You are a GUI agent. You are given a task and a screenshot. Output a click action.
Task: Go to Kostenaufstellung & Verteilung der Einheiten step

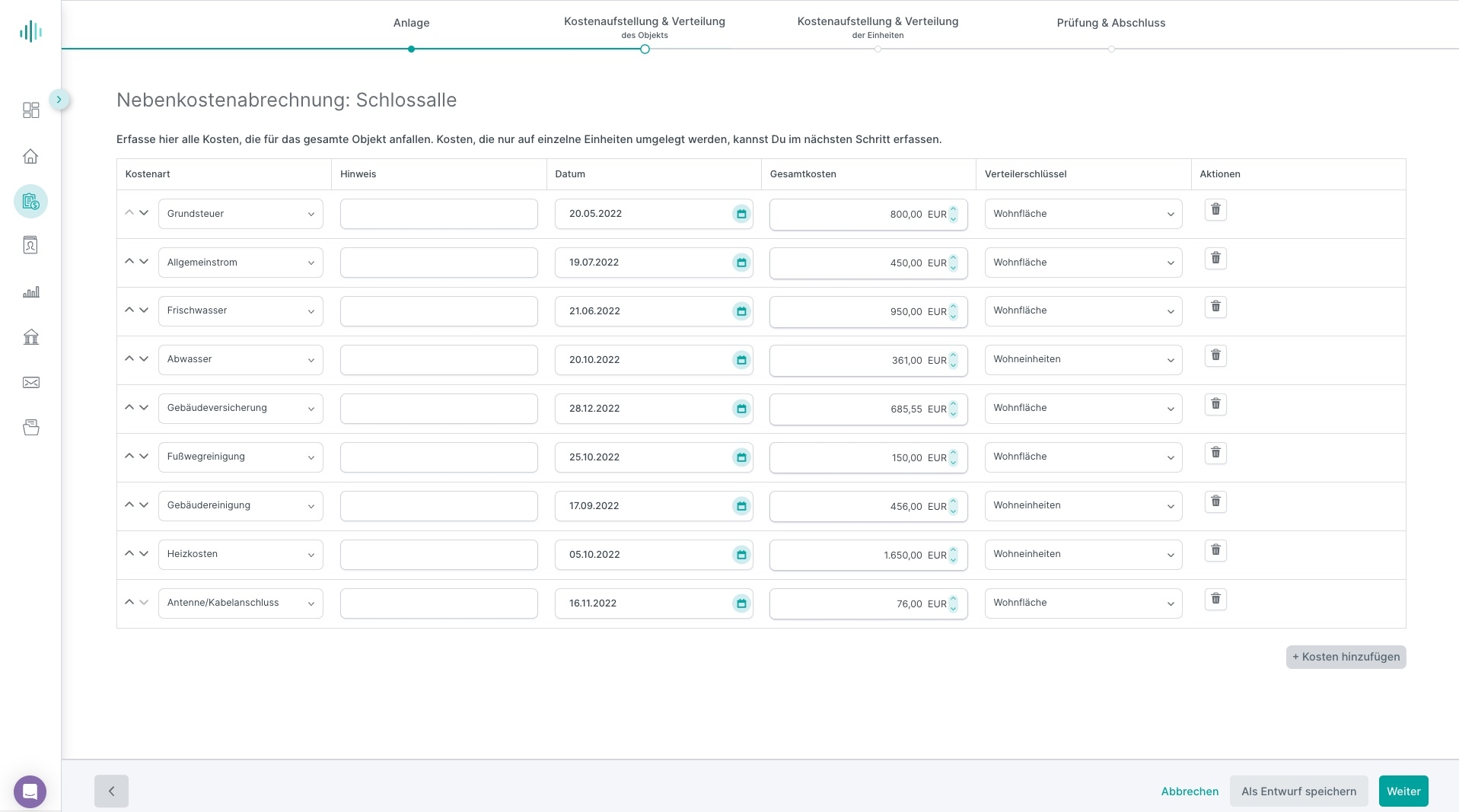tap(878, 27)
